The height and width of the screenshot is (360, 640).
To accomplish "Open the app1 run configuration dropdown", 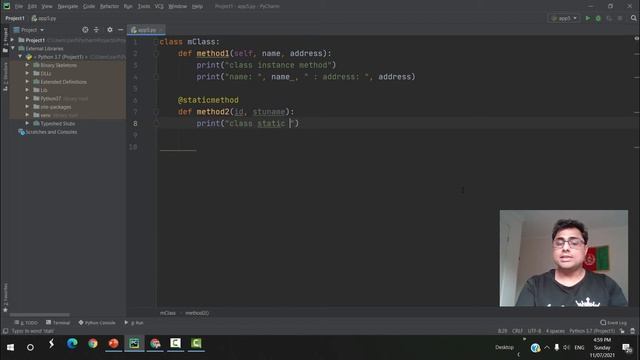I will tap(564, 18).
